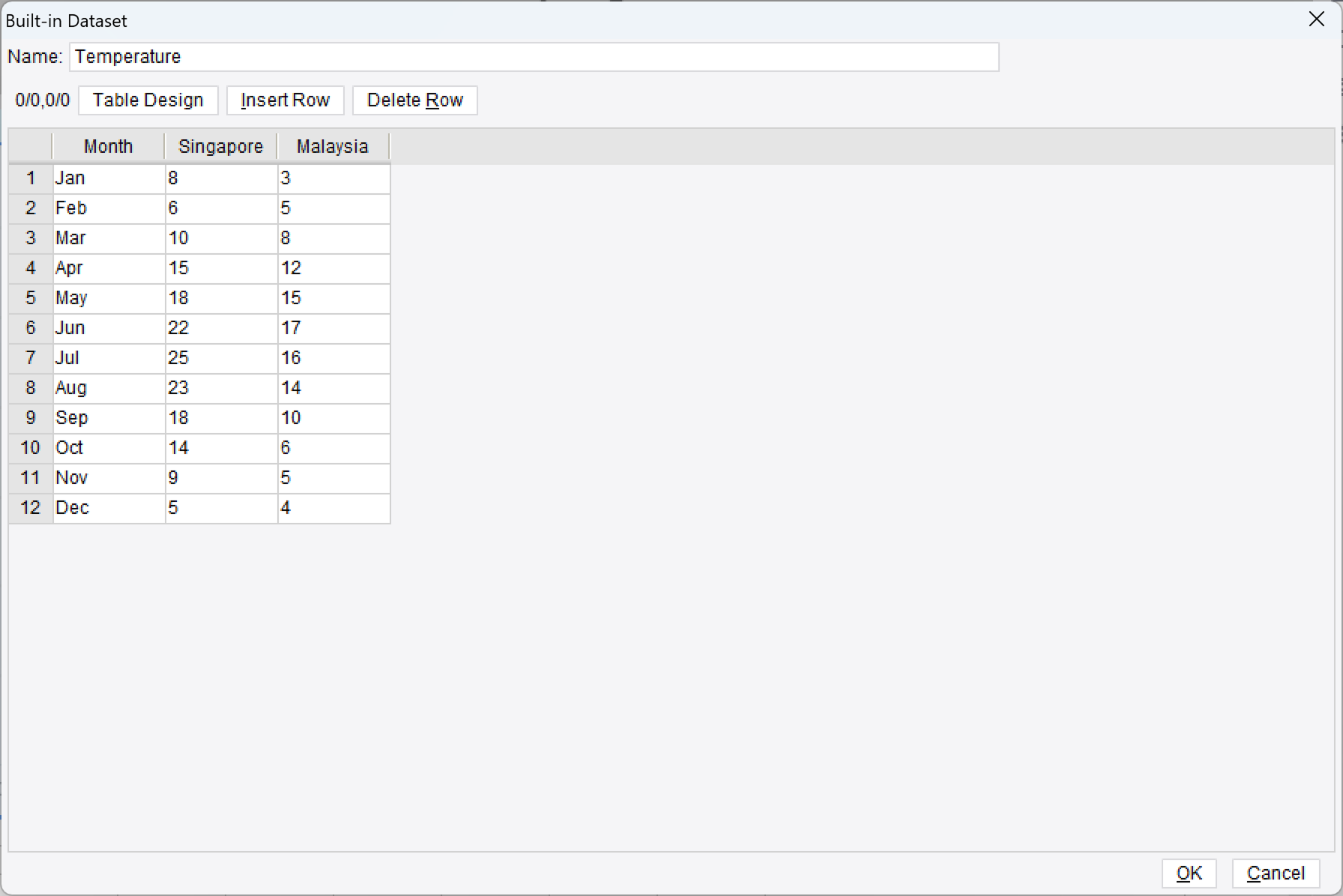Select Singapore's July value of 25
Screen dimensions: 1343x896
click(x=220, y=358)
